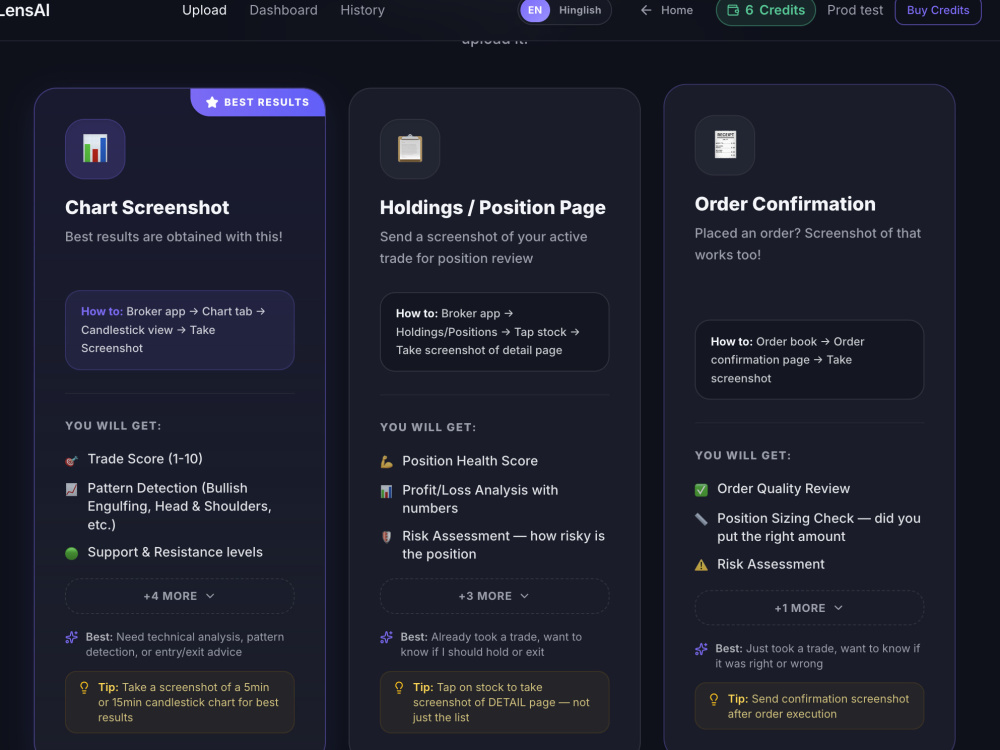Click the chart icon beside Pattern Detection

(x=71, y=489)
